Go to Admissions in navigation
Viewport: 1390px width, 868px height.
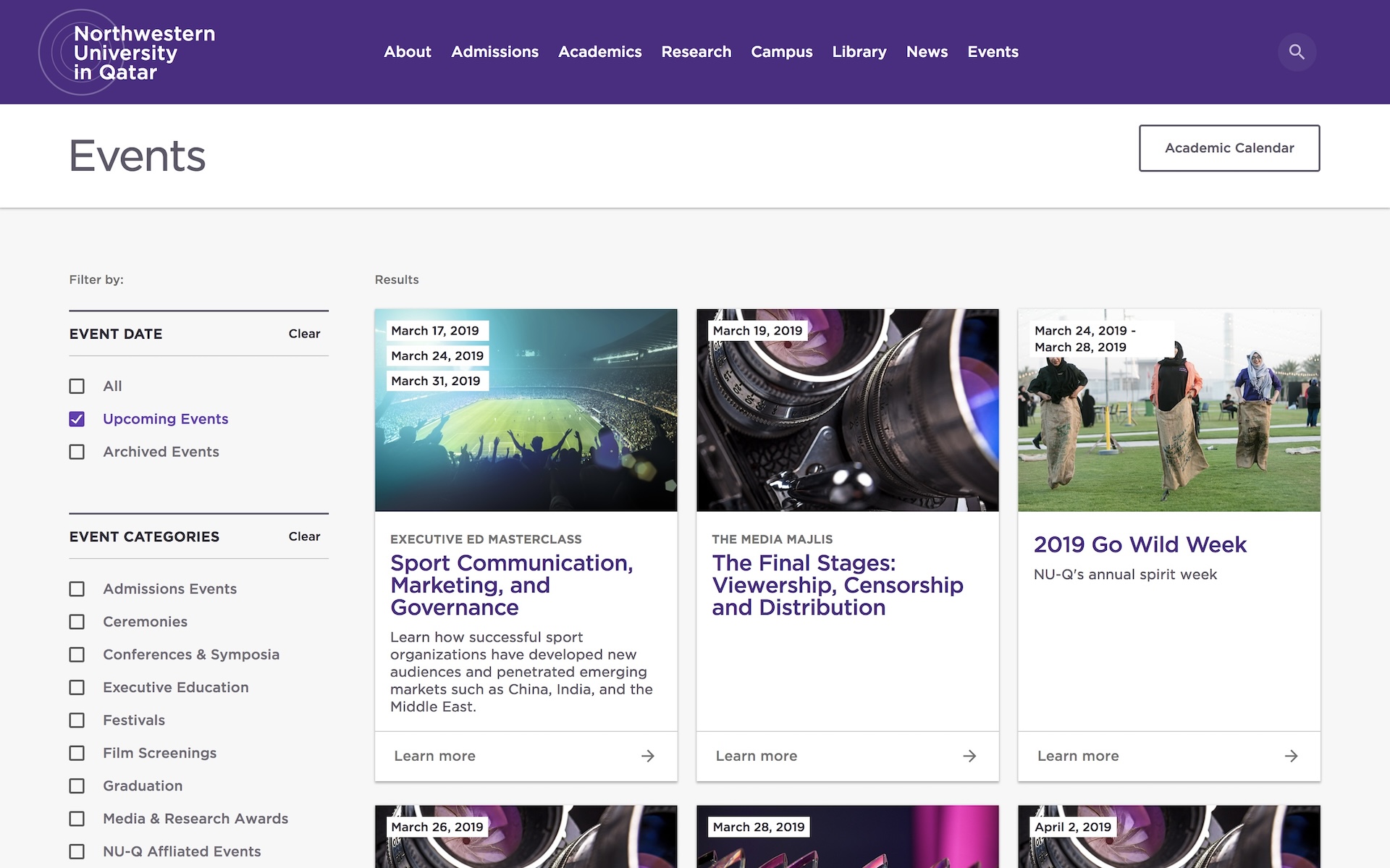tap(494, 52)
